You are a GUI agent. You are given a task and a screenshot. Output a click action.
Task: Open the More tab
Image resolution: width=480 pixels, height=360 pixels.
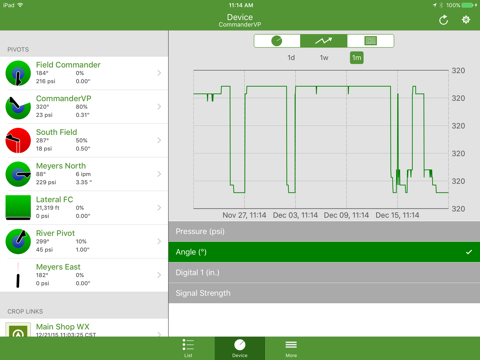coord(291,348)
